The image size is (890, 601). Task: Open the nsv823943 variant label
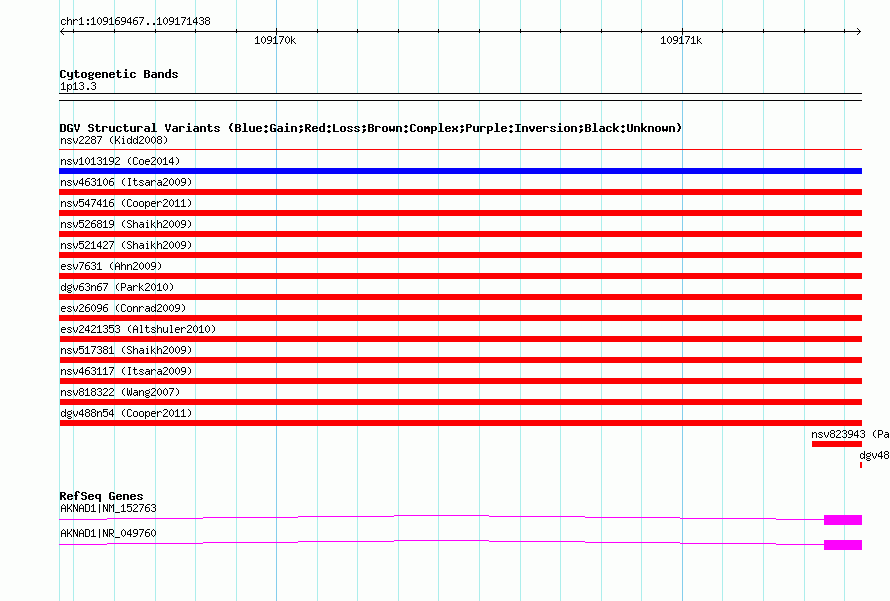coord(850,434)
